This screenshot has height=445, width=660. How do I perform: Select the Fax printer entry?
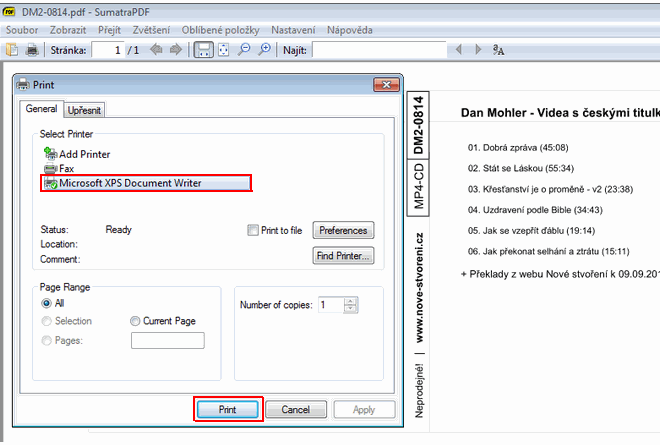59,168
